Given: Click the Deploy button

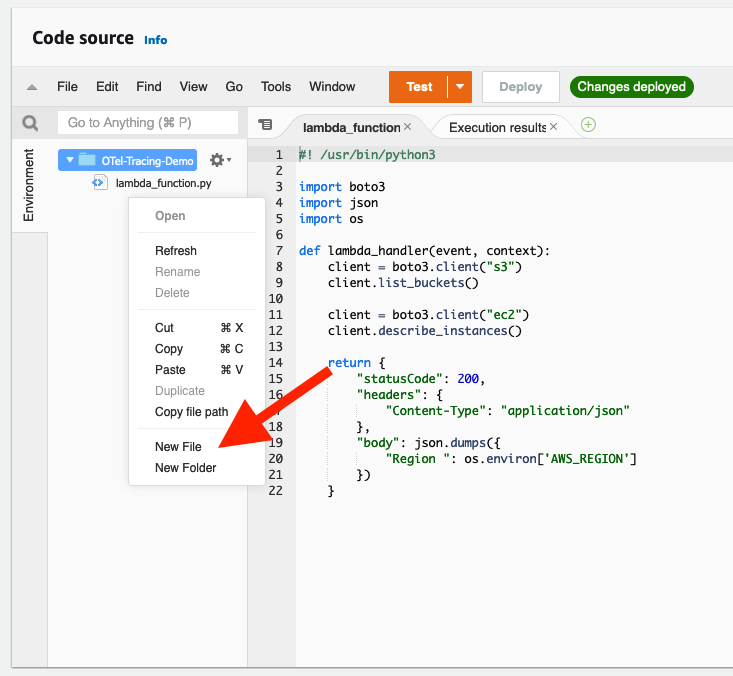Looking at the screenshot, I should (x=521, y=87).
